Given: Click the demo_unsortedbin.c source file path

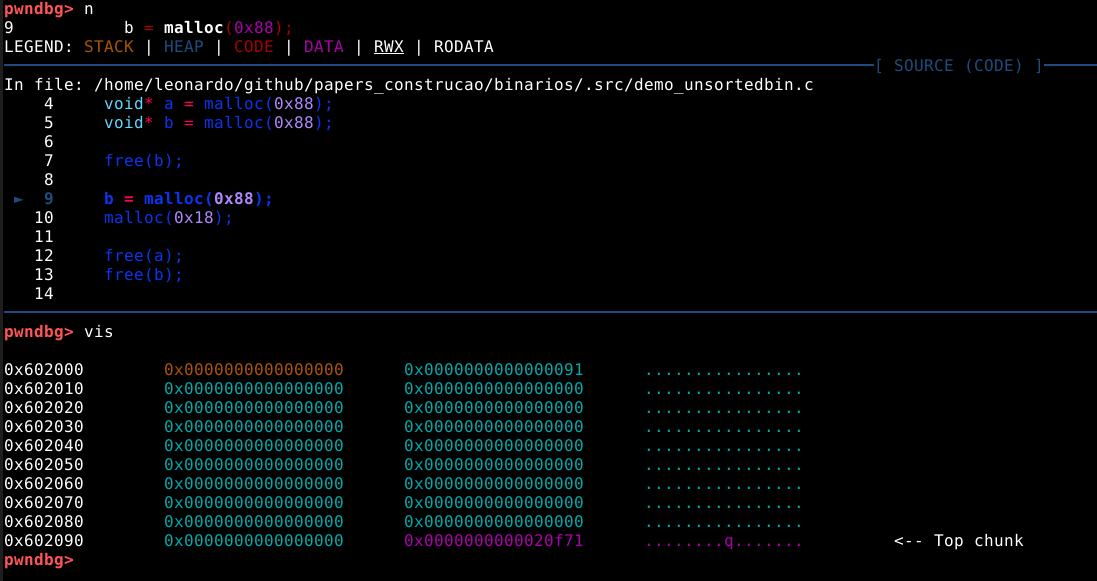Looking at the screenshot, I should pos(453,85).
